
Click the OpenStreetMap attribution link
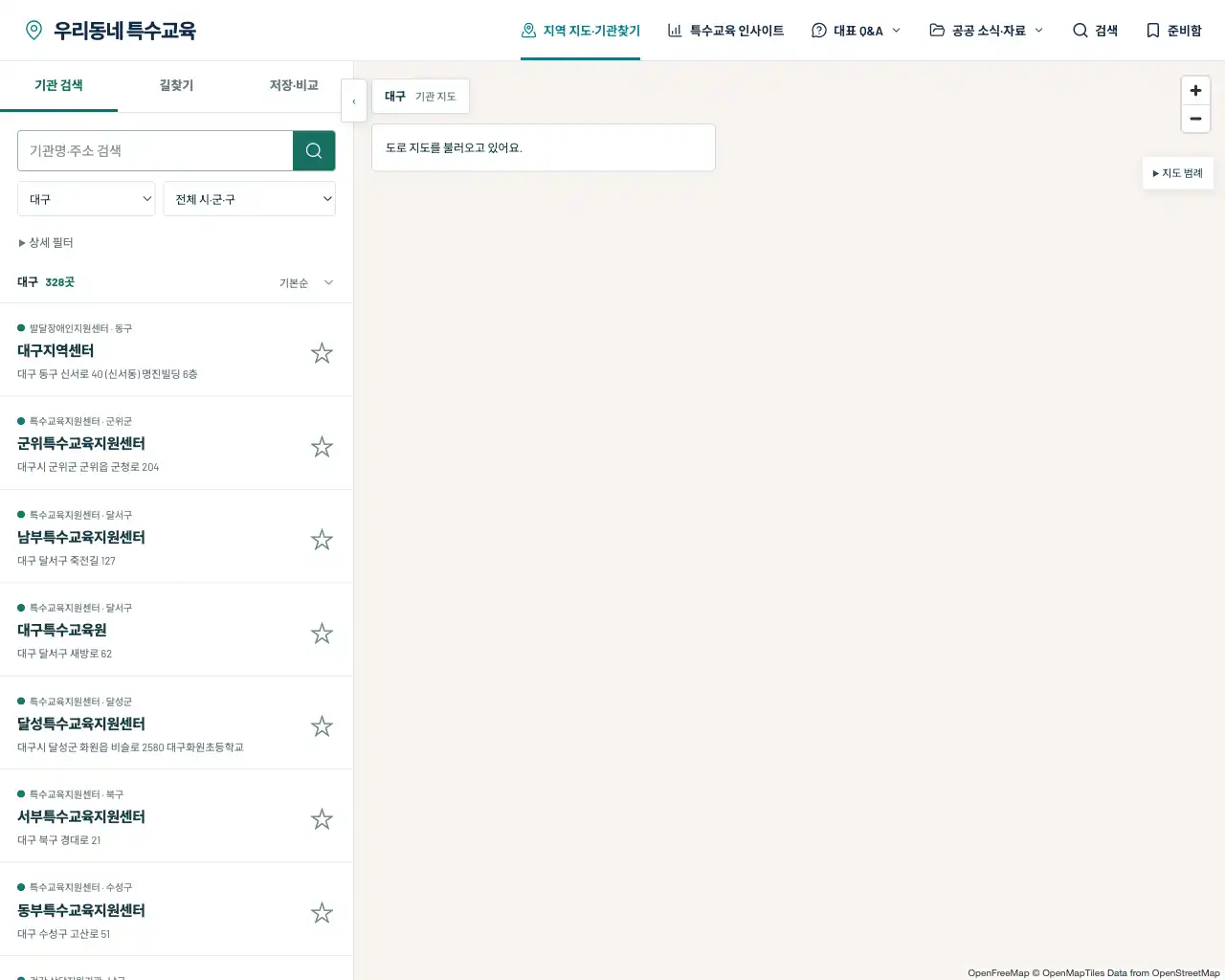[x=1186, y=973]
